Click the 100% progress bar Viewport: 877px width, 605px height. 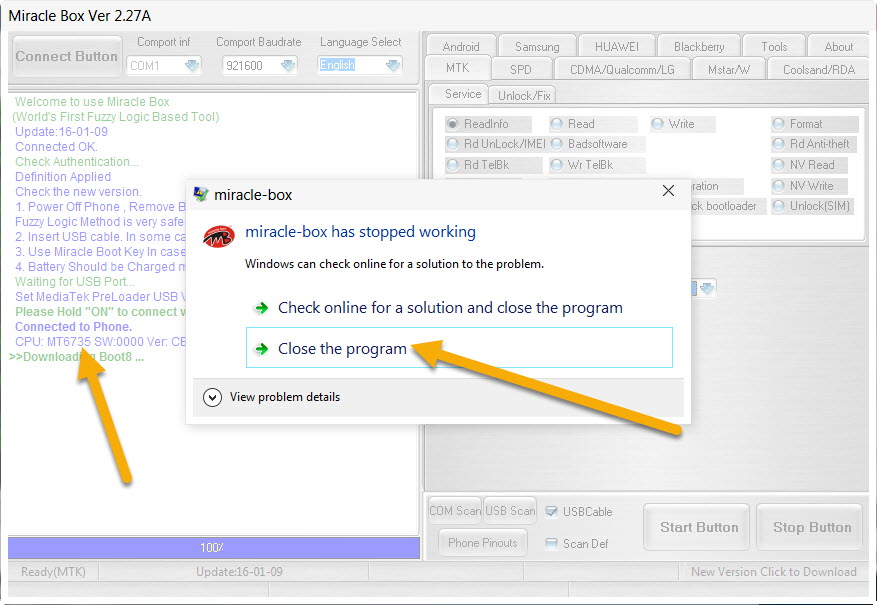tap(214, 547)
